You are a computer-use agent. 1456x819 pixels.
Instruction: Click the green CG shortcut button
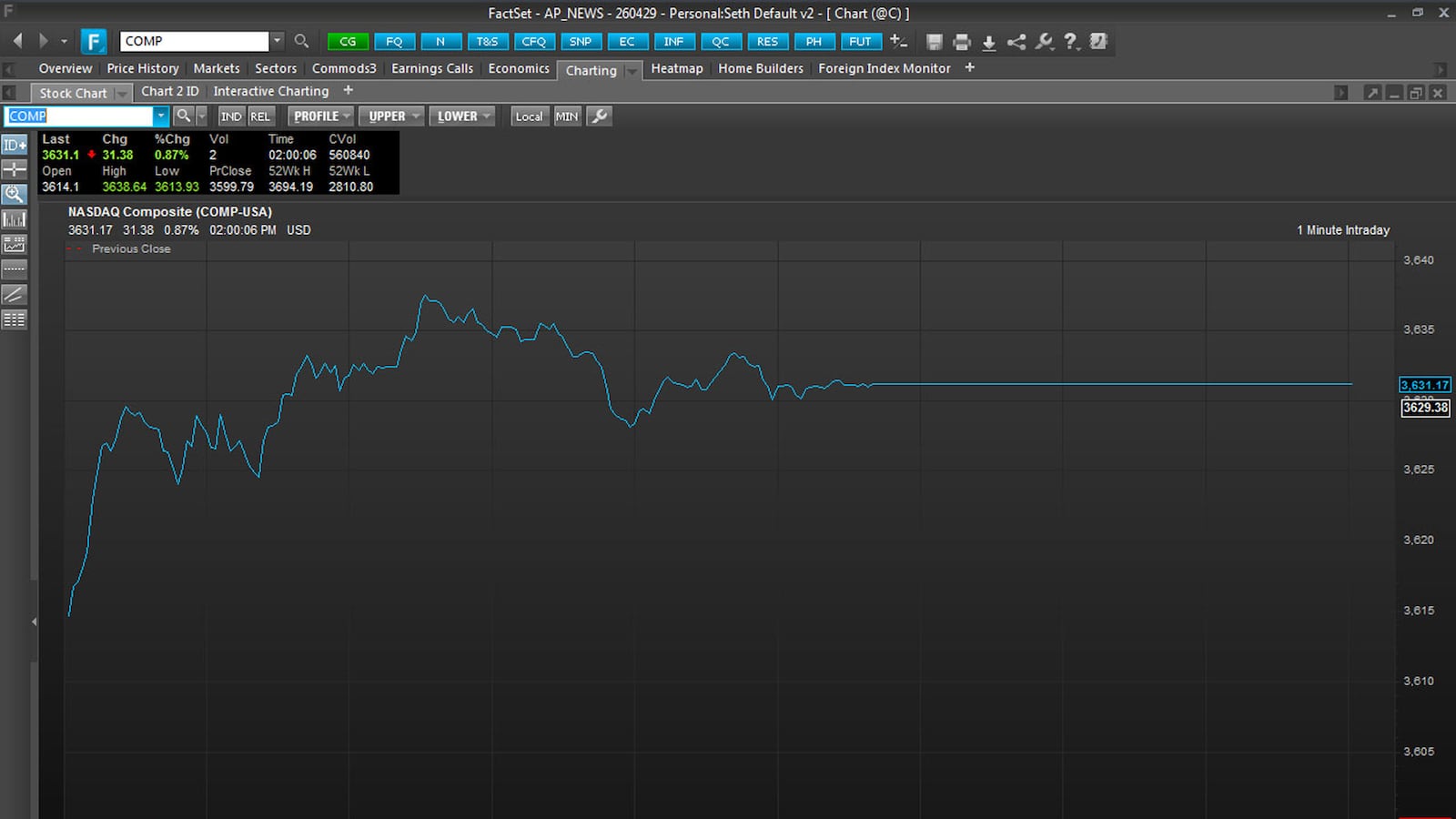pos(347,42)
